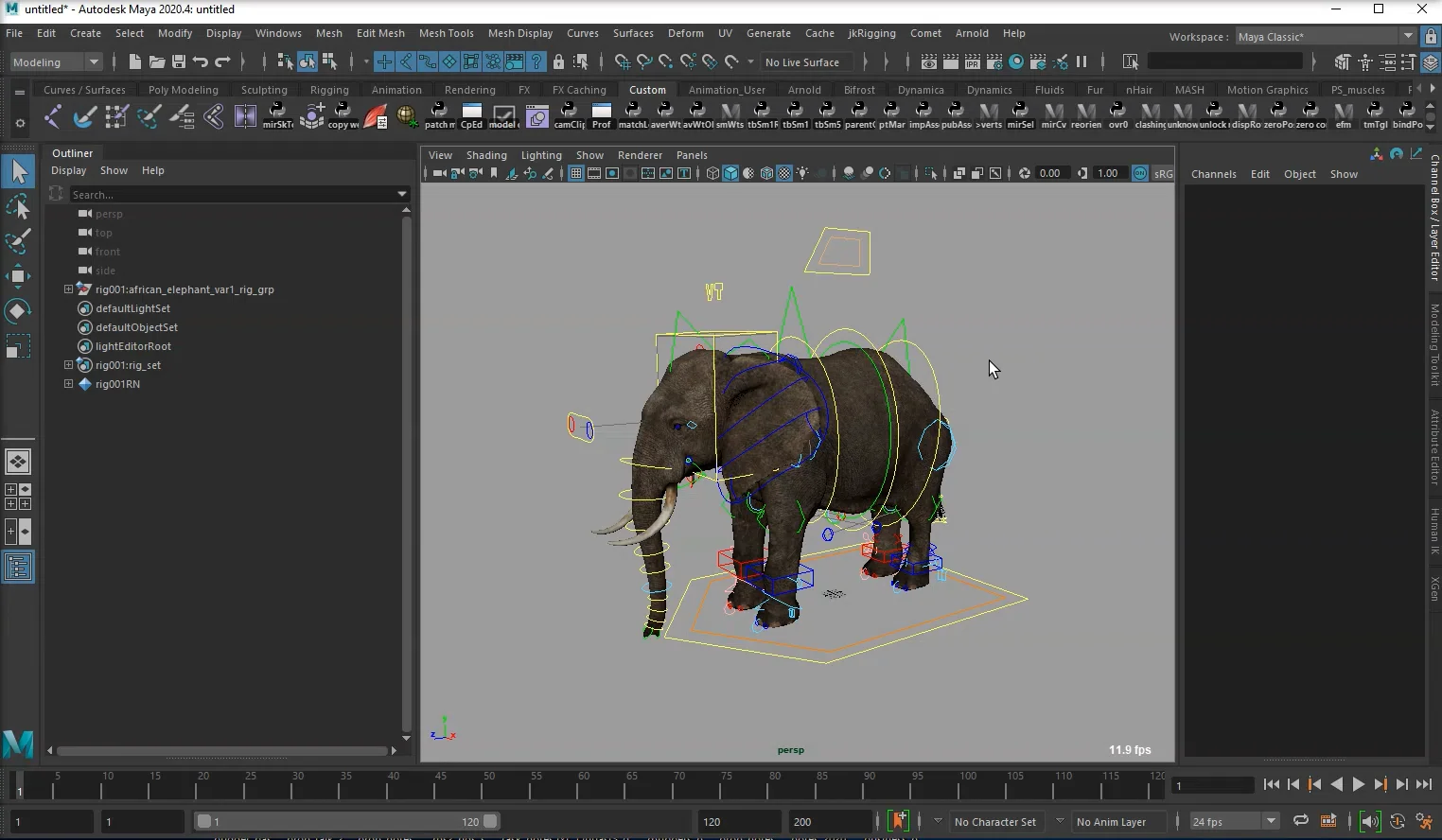Click the Undo arrow icon
This screenshot has width=1442, height=840.
click(200, 61)
